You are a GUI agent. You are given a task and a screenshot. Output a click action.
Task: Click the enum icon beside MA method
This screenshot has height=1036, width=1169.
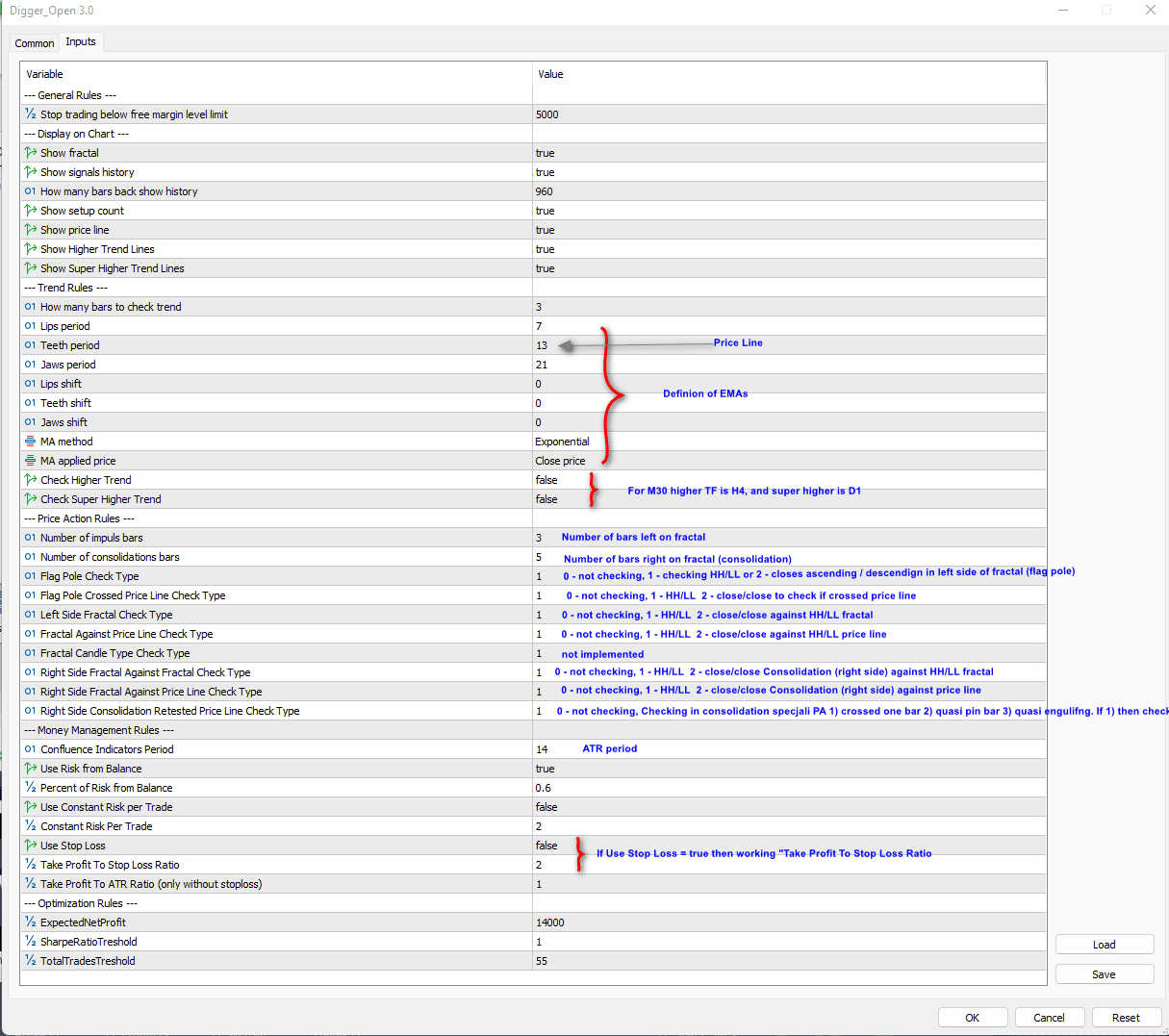click(x=31, y=442)
